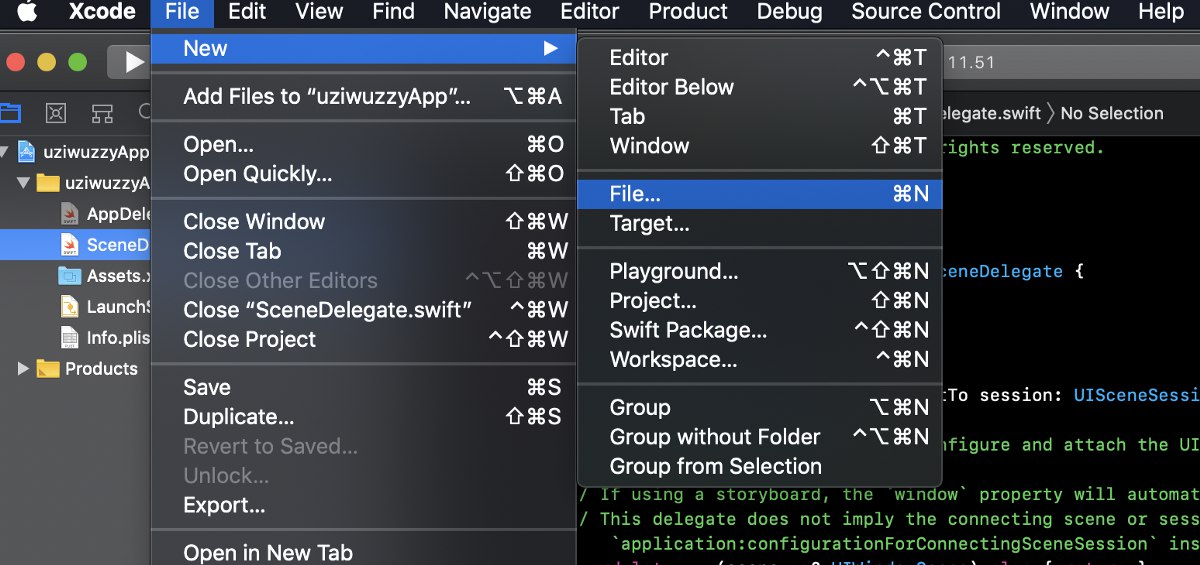Open the Find menu

point(393,12)
